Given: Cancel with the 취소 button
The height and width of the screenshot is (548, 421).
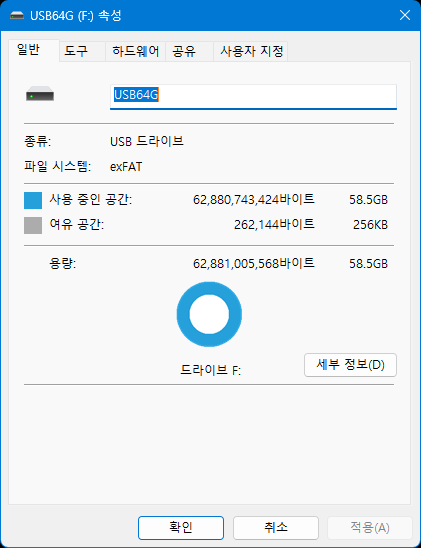Looking at the screenshot, I should point(276,528).
